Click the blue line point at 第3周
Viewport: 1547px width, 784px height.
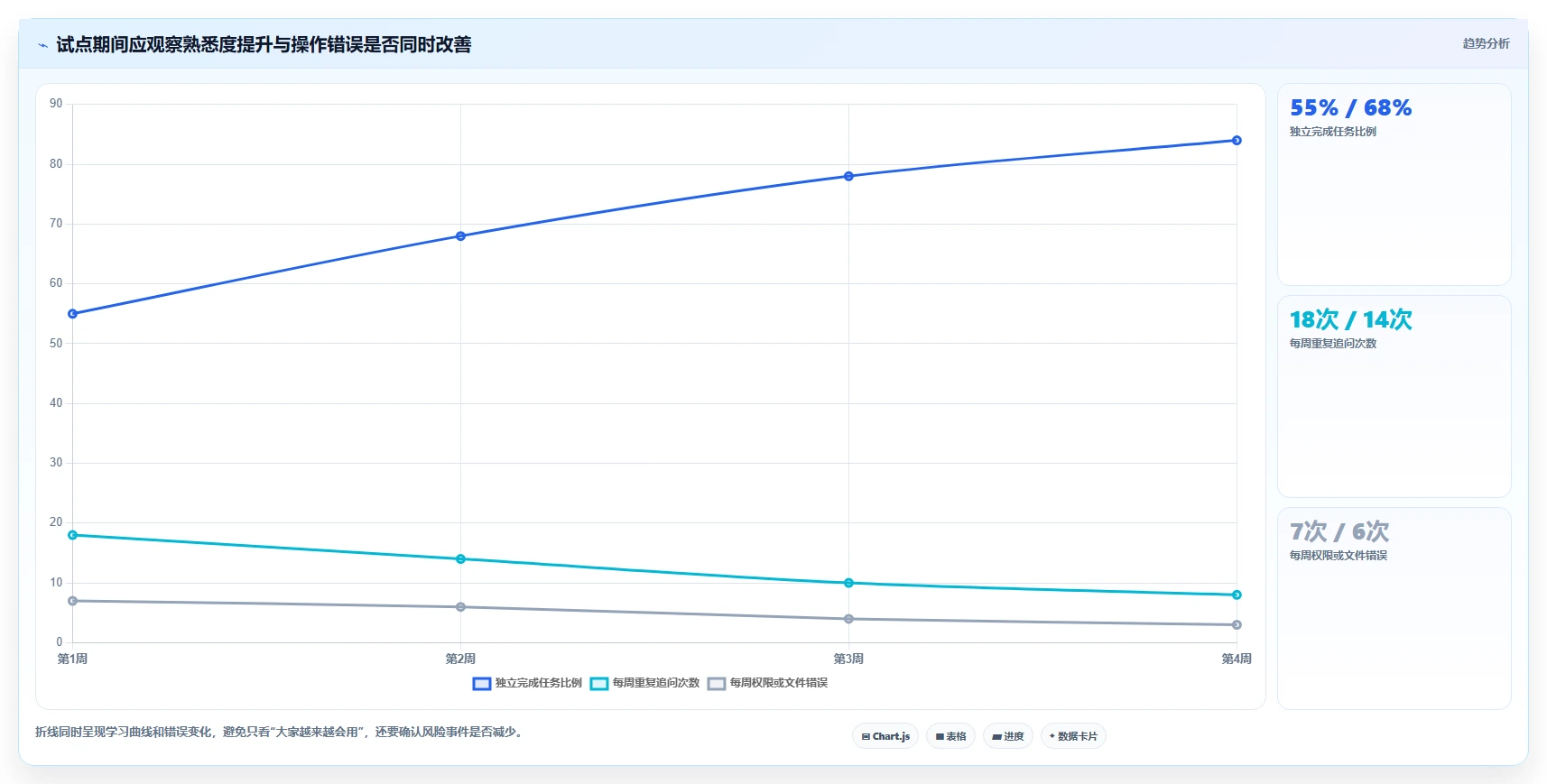tap(848, 176)
